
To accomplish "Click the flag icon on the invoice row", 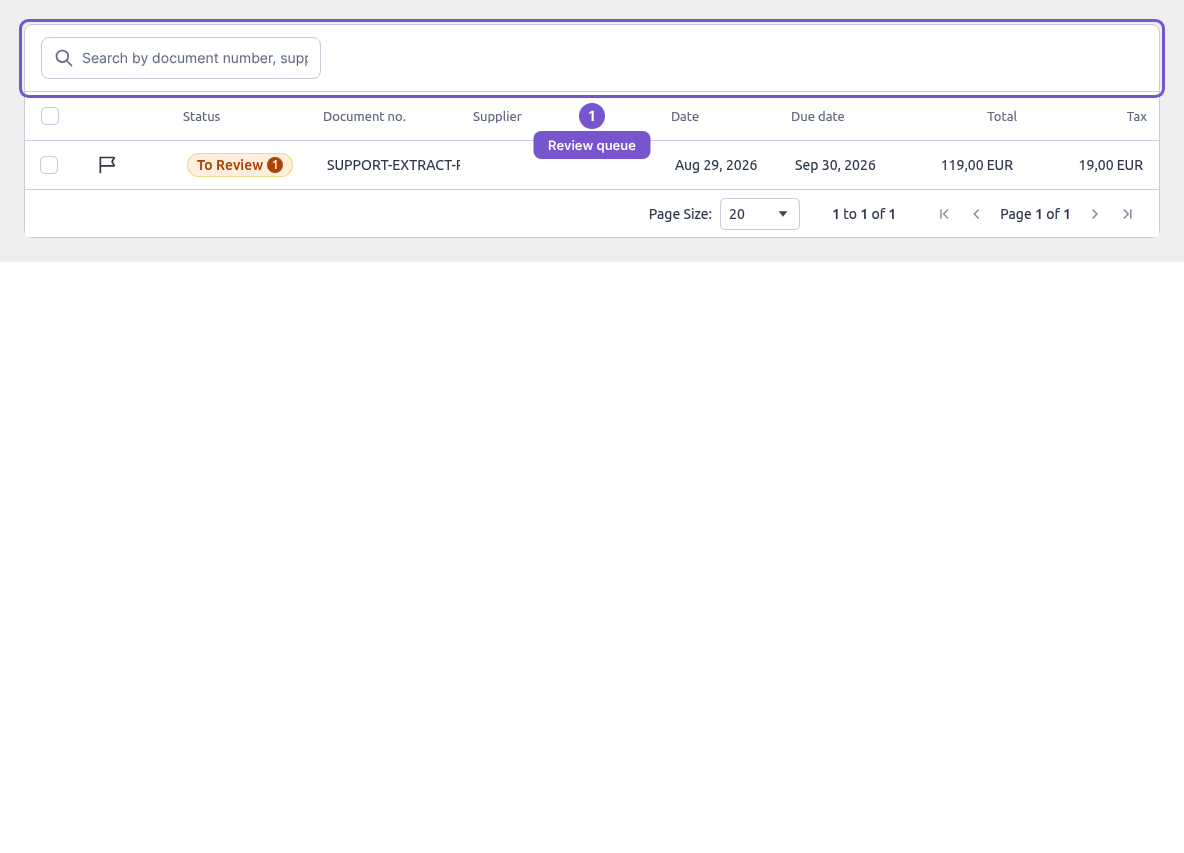I will 107,165.
